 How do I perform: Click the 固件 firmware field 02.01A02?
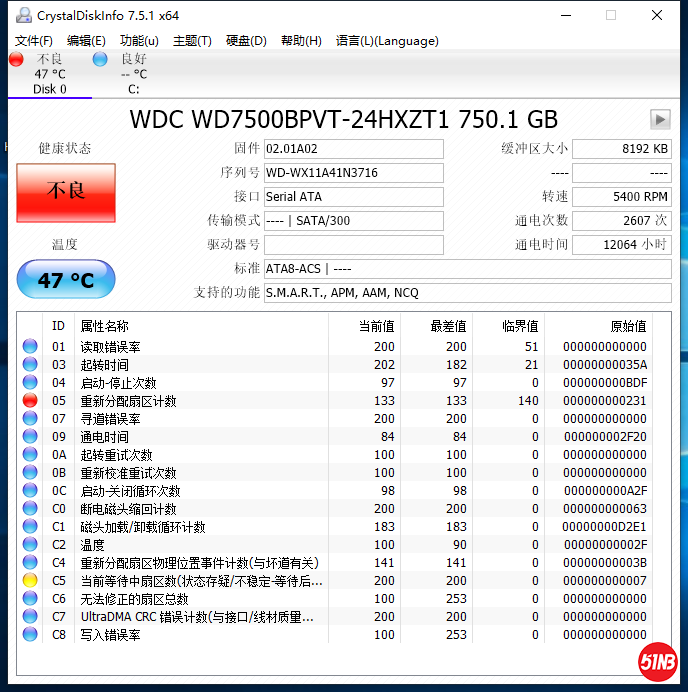(352, 149)
